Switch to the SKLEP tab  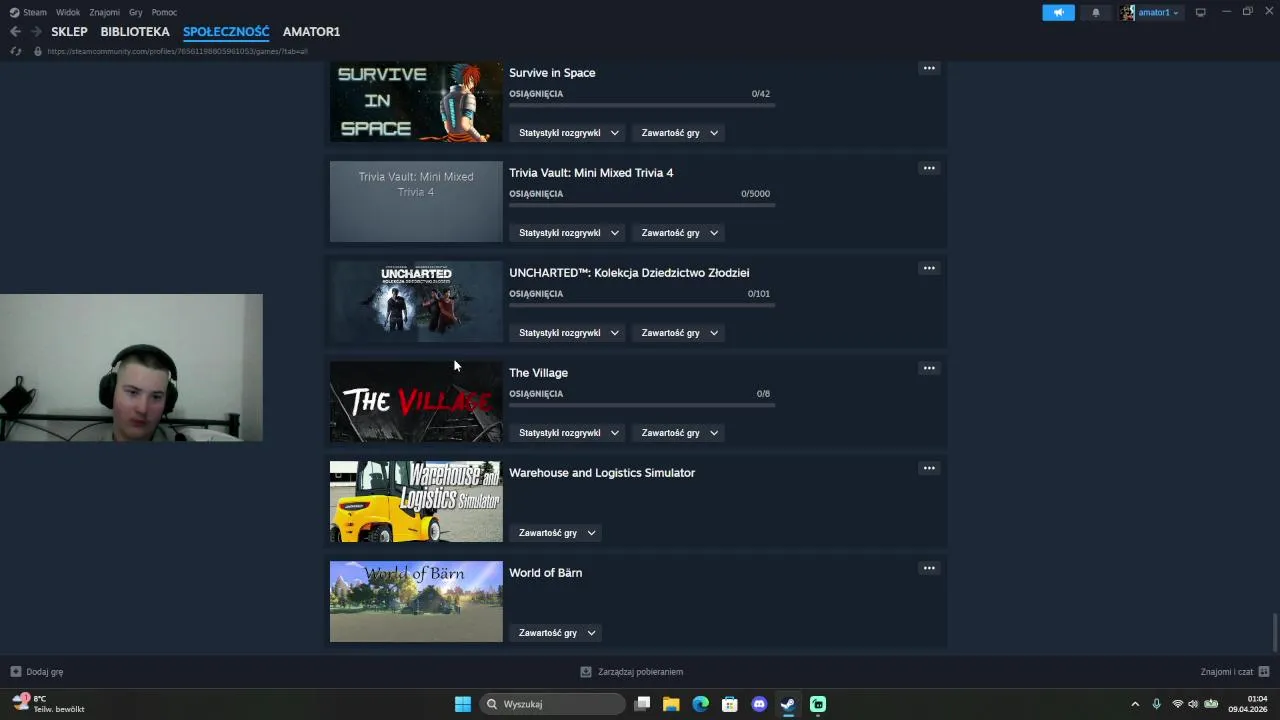[x=69, y=32]
